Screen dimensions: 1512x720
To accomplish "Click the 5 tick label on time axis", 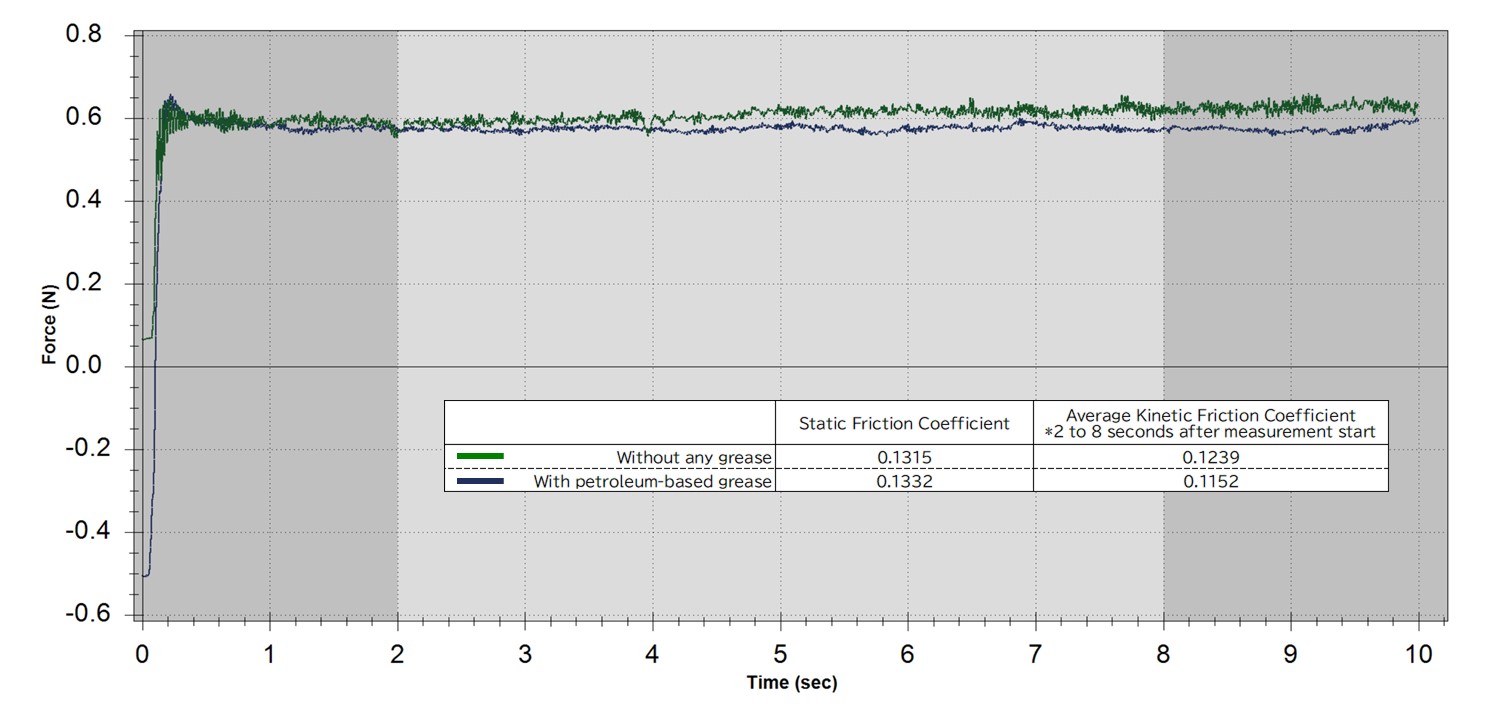I will [780, 654].
